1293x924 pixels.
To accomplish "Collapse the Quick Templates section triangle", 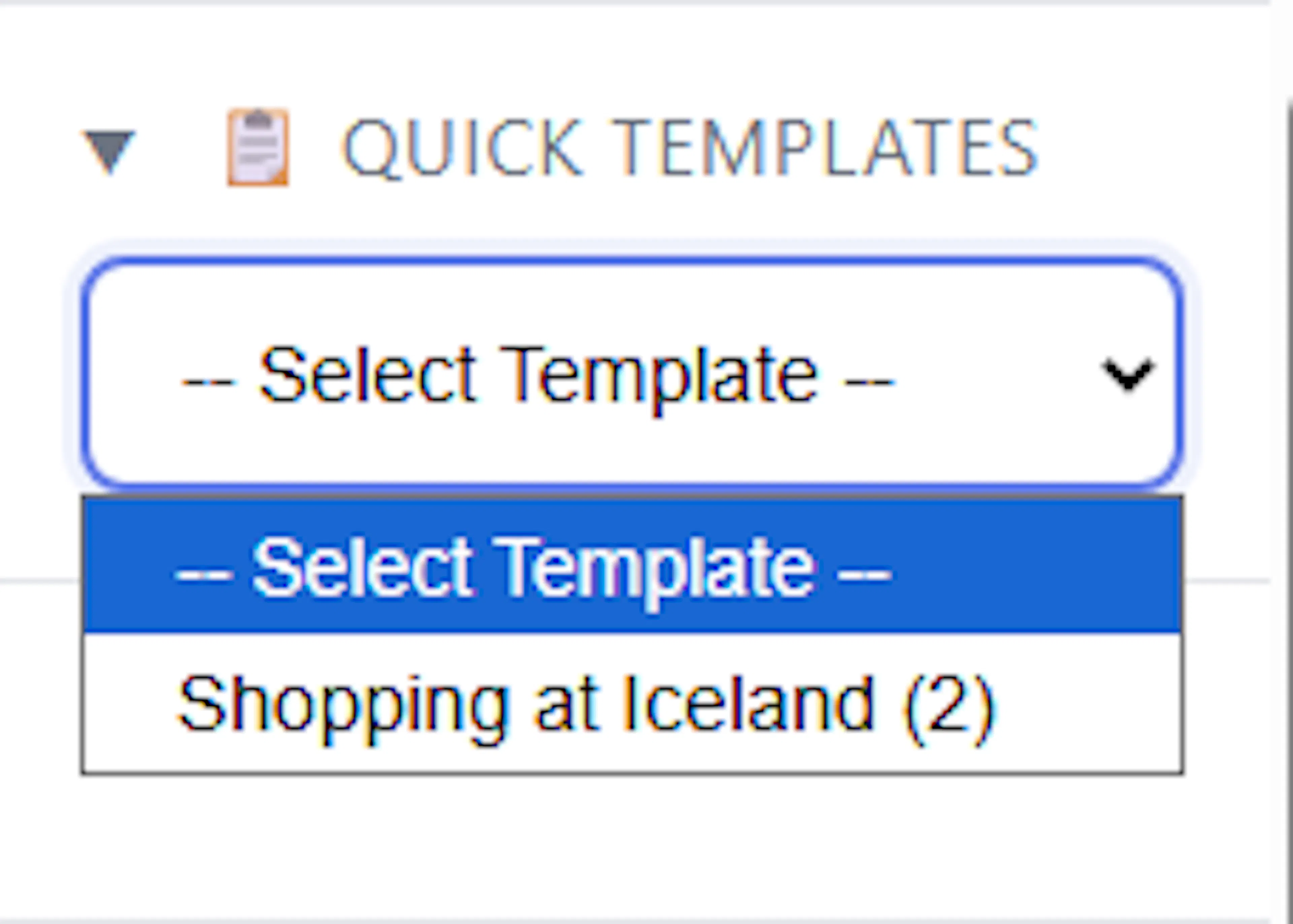I will [109, 151].
